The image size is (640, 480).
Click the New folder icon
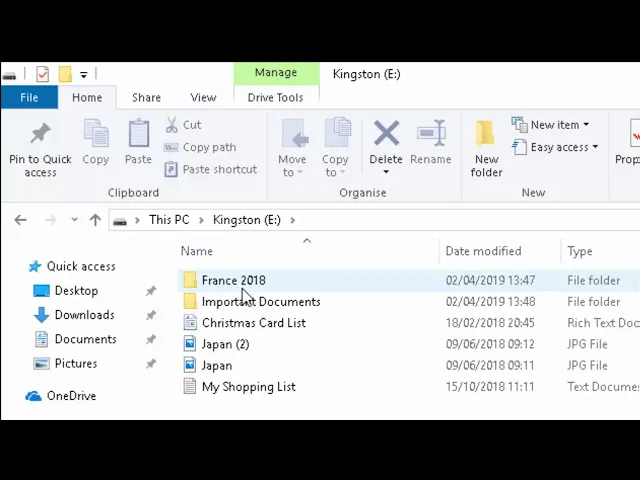pos(485,134)
